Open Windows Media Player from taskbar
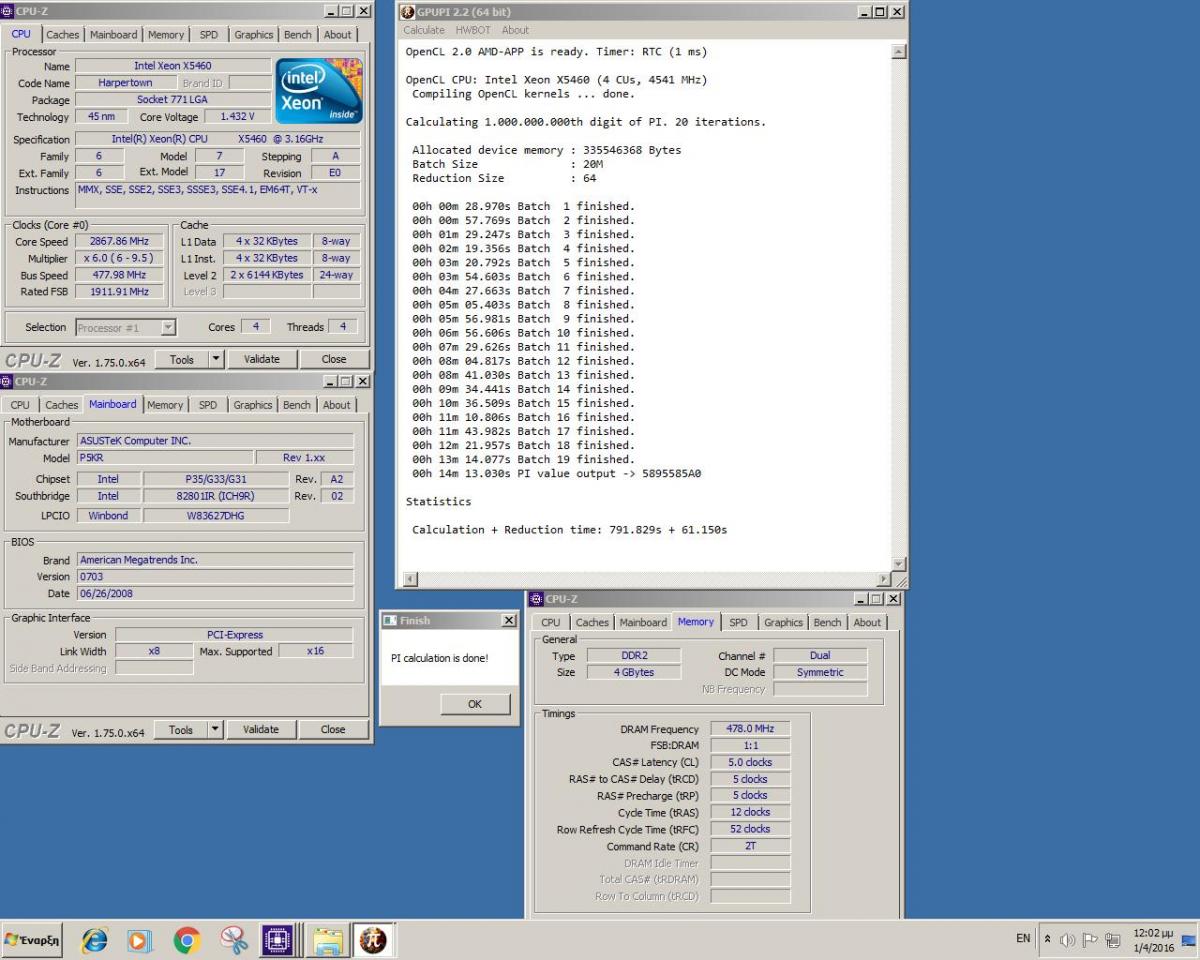1200x960 pixels. (x=140, y=939)
